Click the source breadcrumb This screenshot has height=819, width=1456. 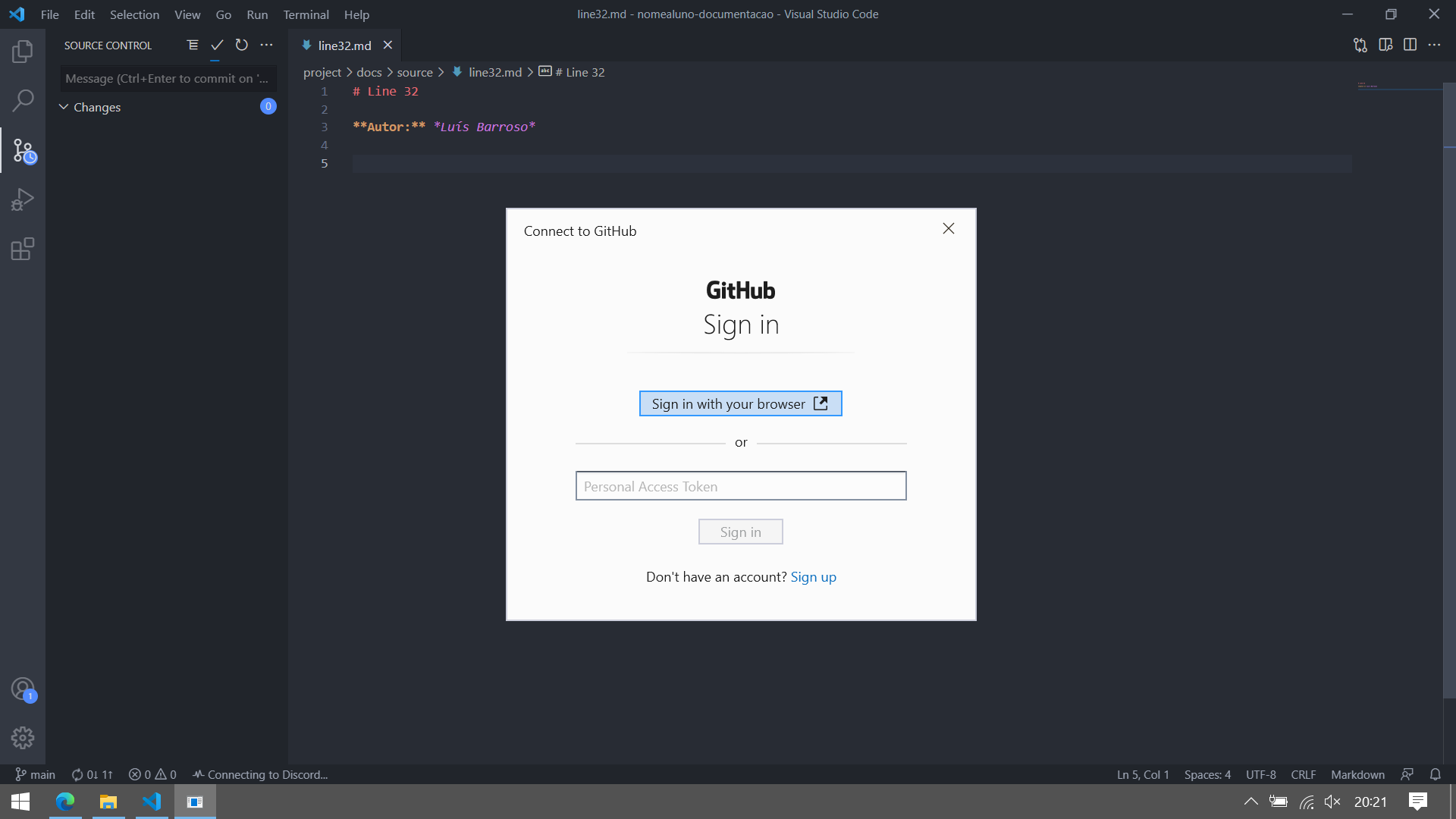pos(415,72)
